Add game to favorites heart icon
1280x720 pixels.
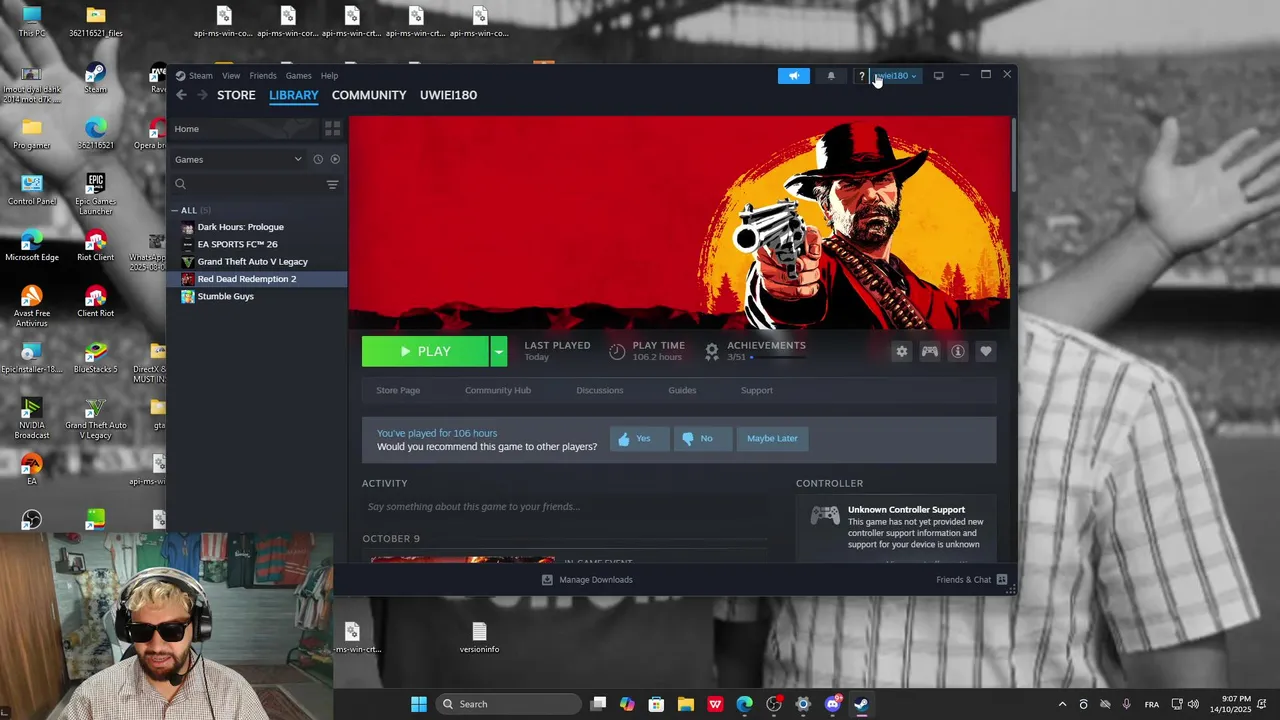[986, 351]
